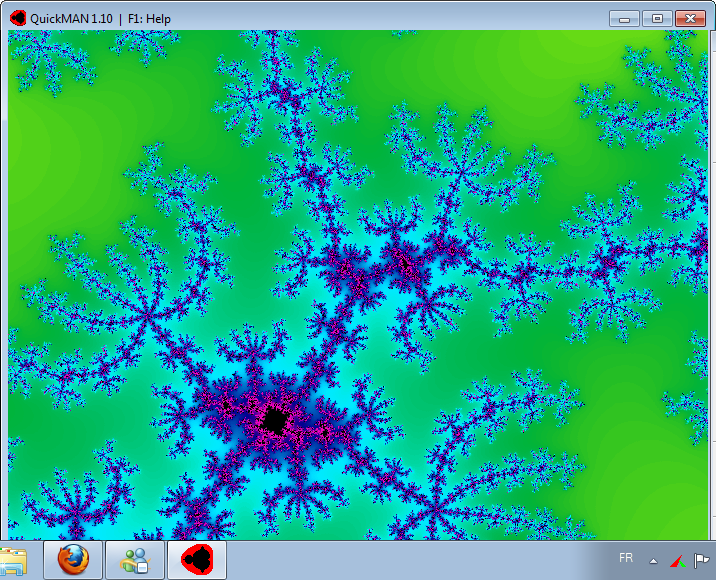Click the QuickMAN icon in the title bar

(x=17, y=18)
